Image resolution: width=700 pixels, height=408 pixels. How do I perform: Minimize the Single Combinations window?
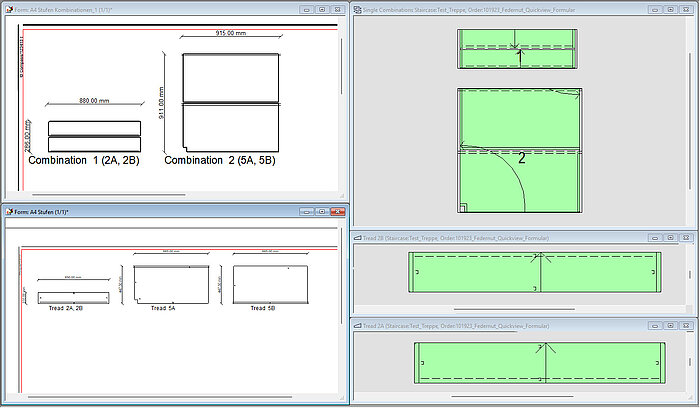(655, 9)
